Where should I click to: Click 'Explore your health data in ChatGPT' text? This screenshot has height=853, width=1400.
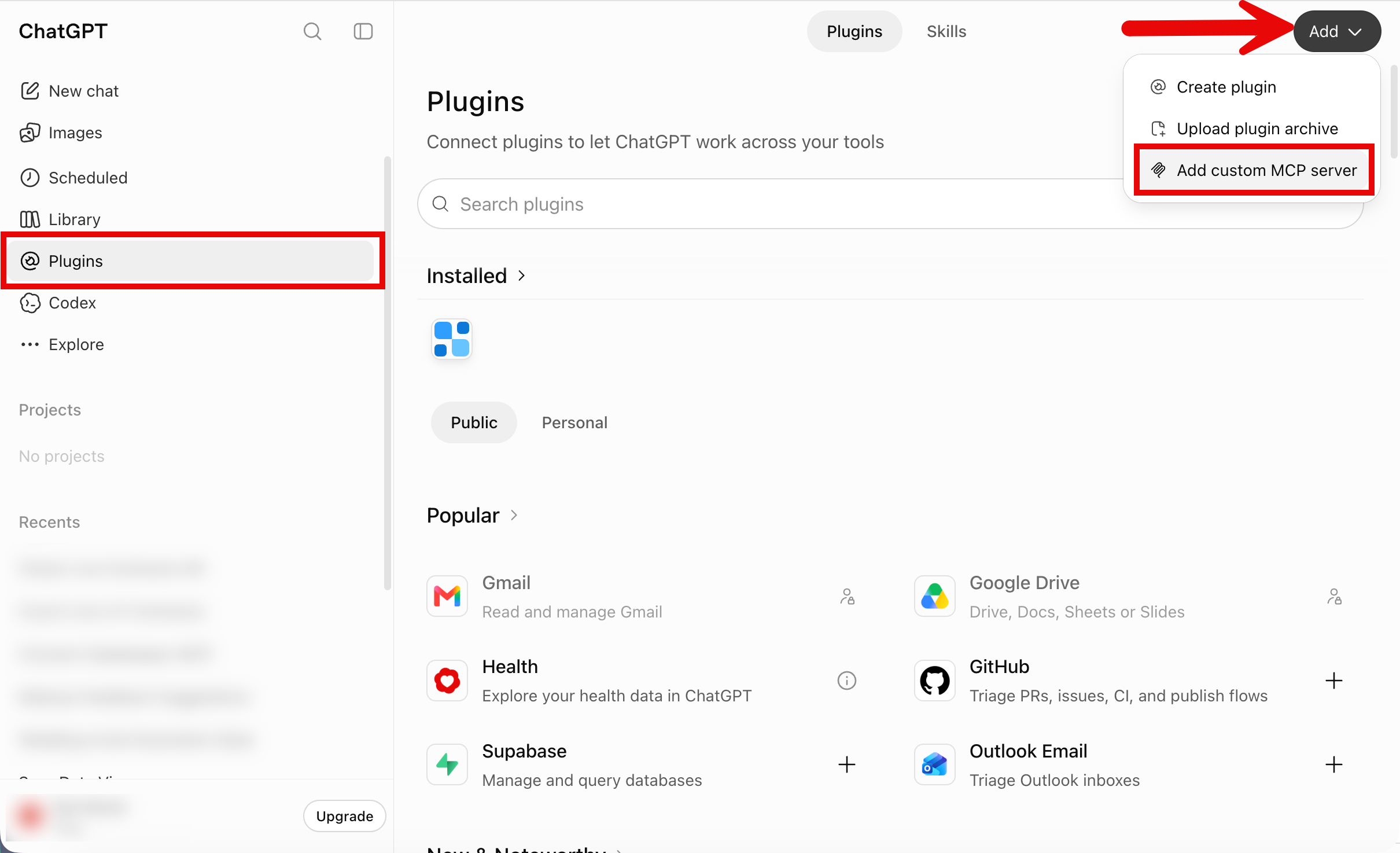click(617, 696)
